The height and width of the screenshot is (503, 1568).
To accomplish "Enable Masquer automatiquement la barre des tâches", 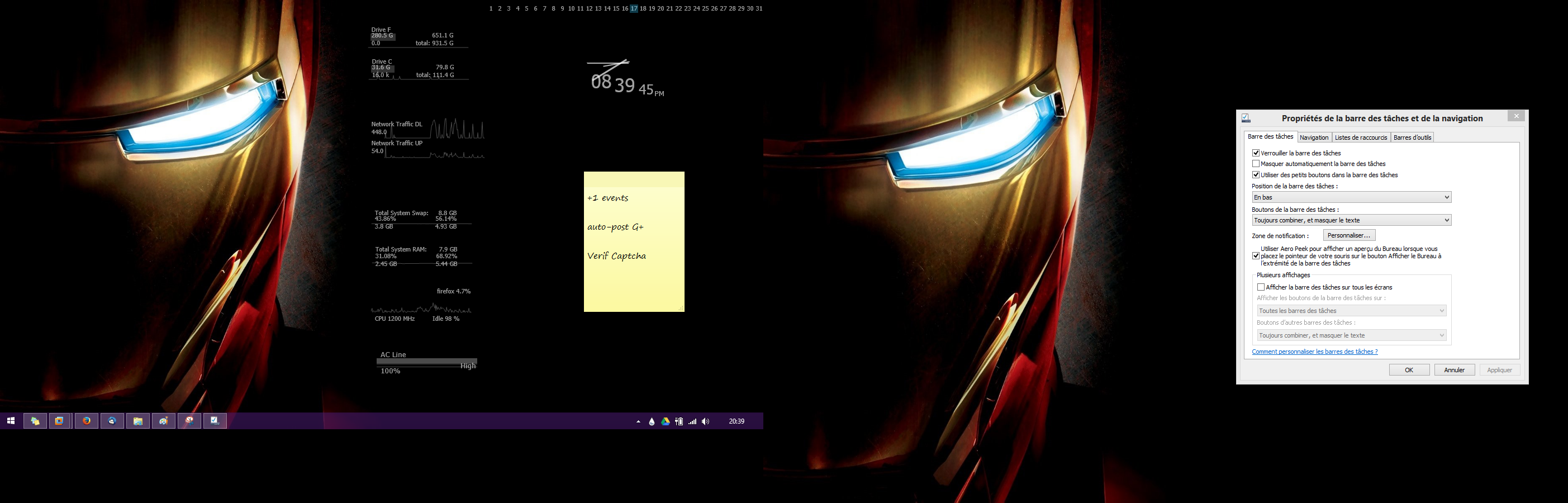I will [x=1256, y=163].
